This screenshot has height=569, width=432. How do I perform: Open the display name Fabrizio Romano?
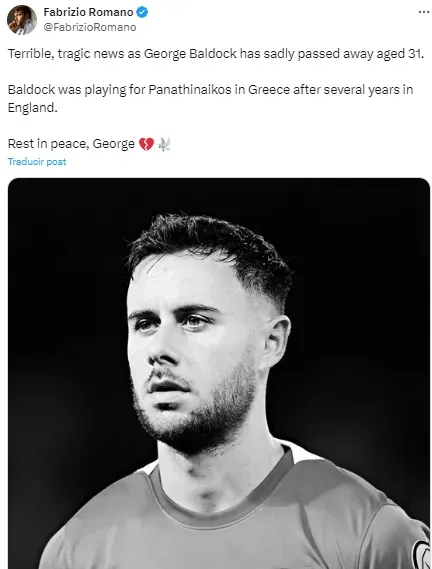[x=88, y=12]
